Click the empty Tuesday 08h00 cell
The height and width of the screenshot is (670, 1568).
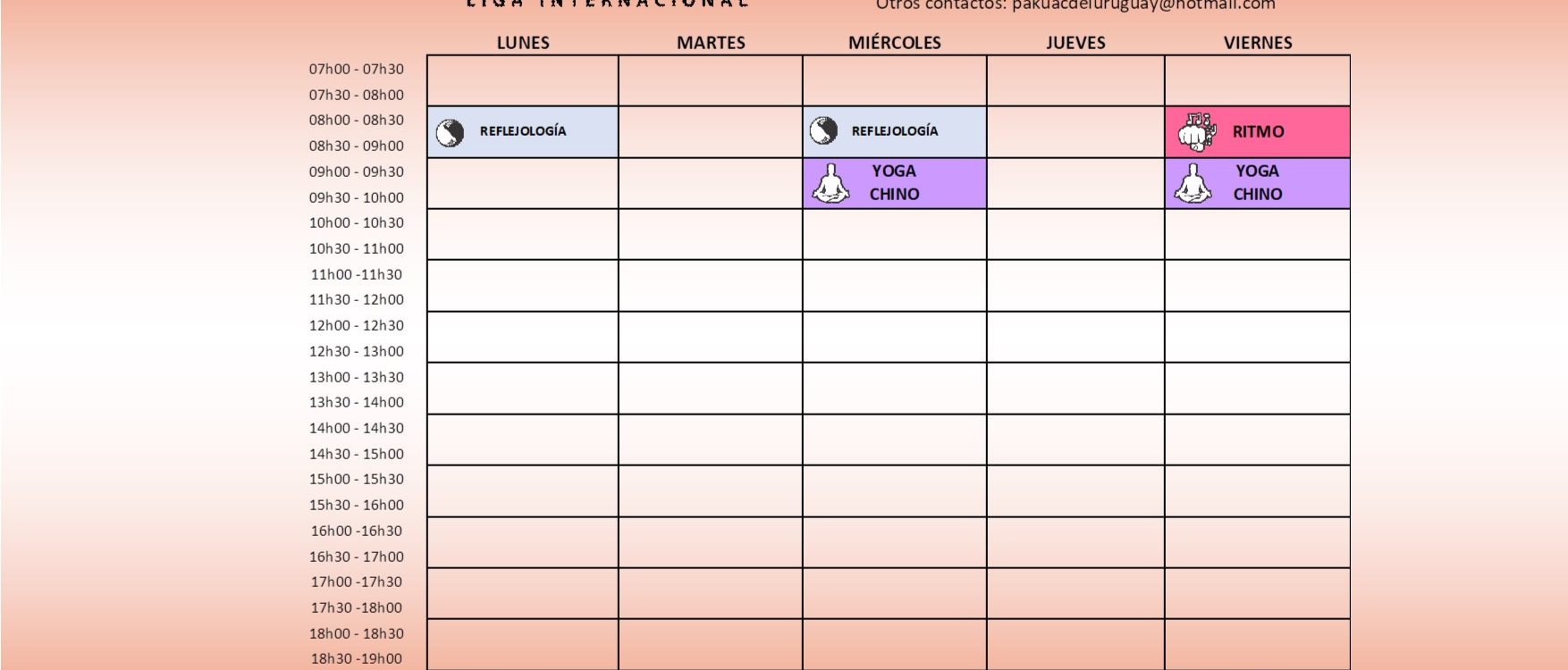(711, 132)
